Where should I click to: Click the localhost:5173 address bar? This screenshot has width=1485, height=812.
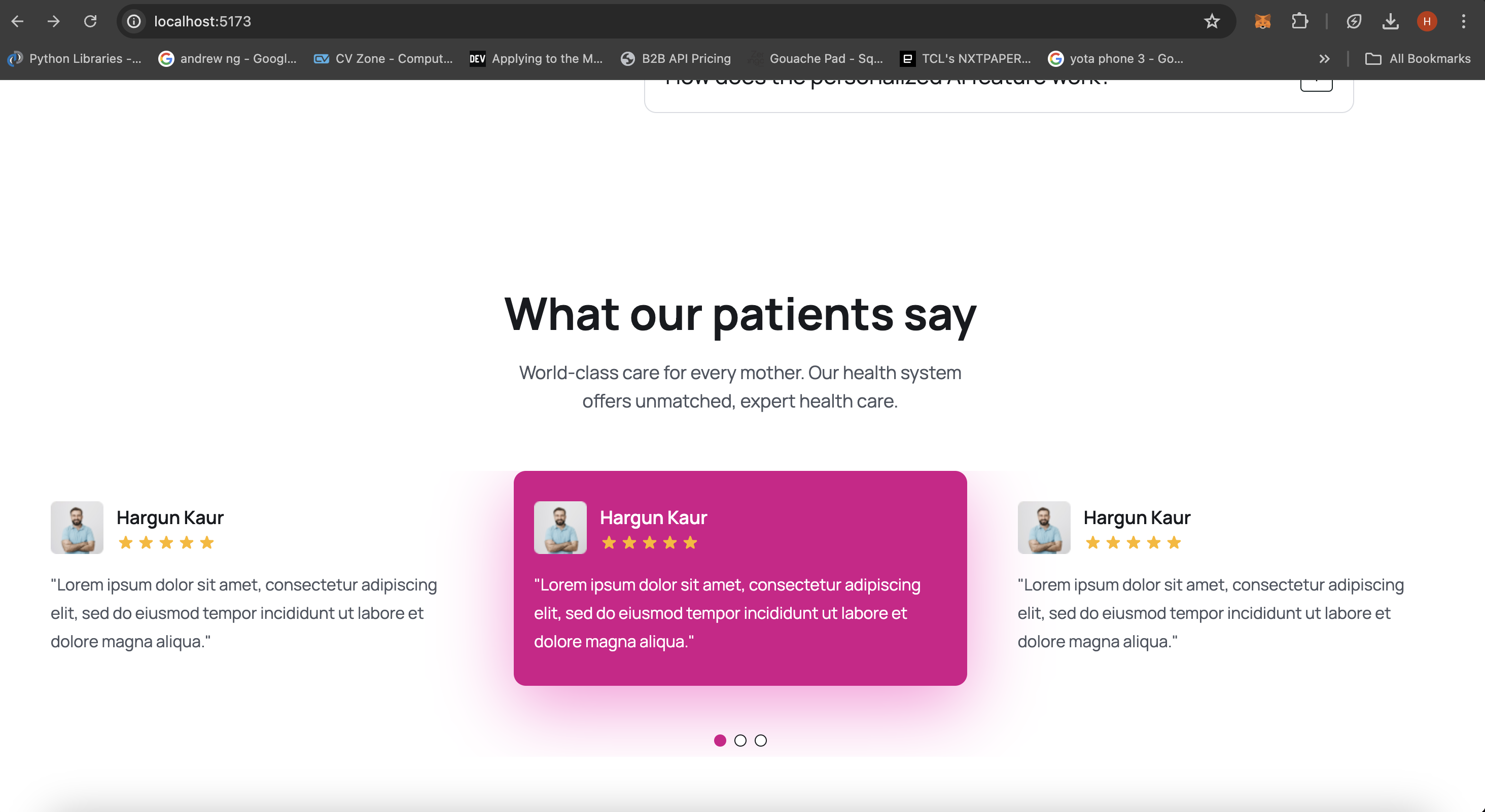click(x=634, y=21)
